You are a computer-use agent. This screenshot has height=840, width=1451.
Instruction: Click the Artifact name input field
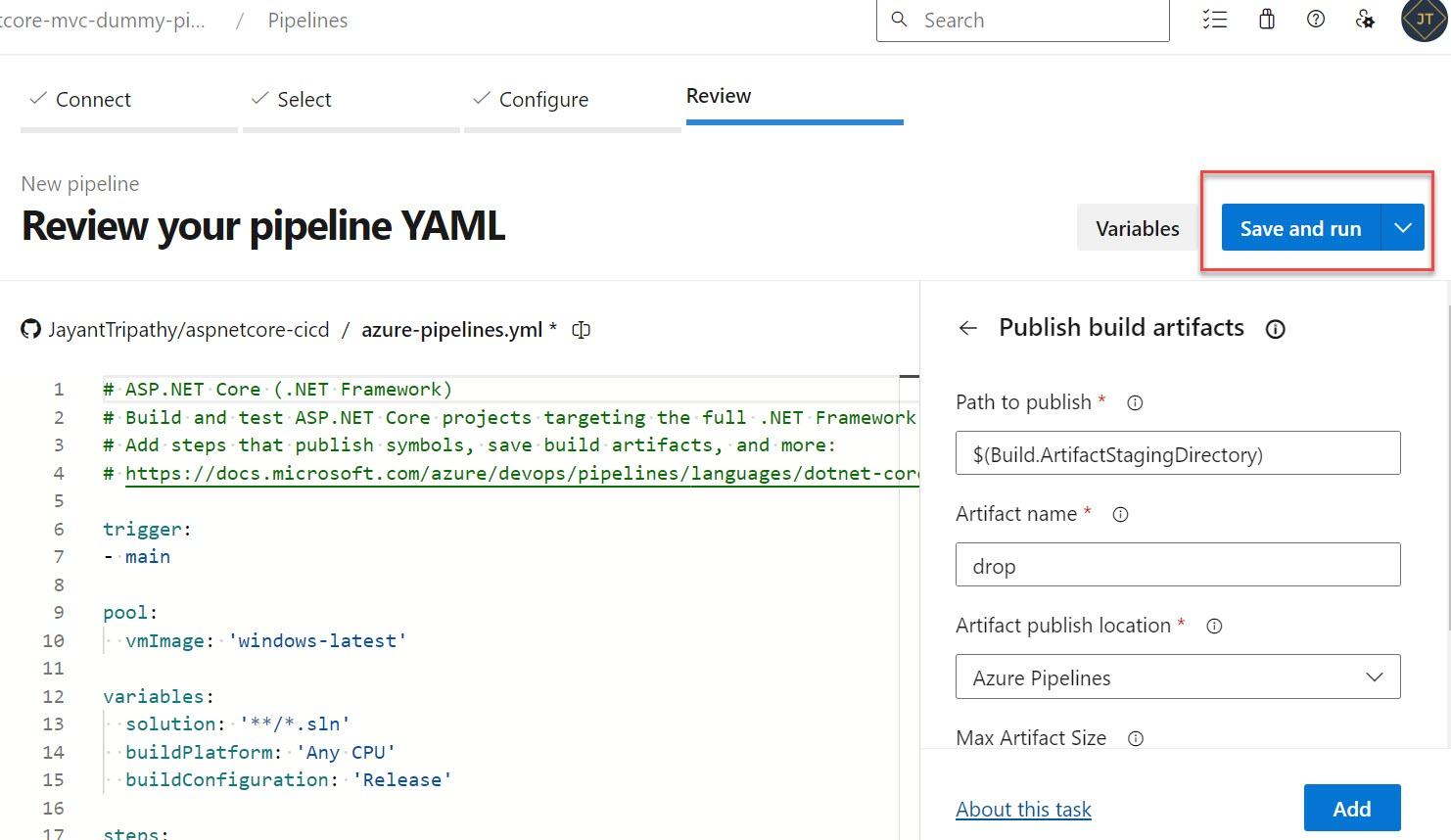tap(1178, 565)
